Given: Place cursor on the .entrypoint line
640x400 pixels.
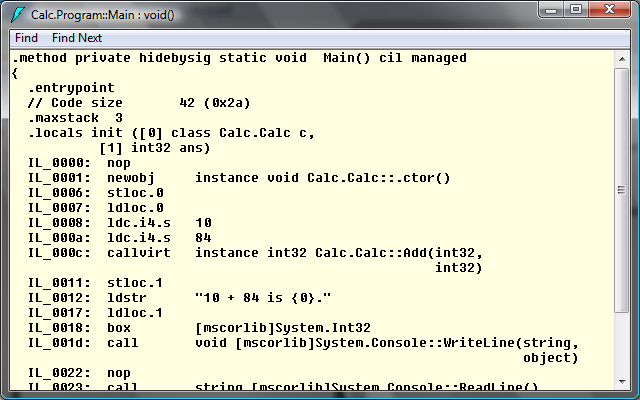Looking at the screenshot, I should [71, 88].
